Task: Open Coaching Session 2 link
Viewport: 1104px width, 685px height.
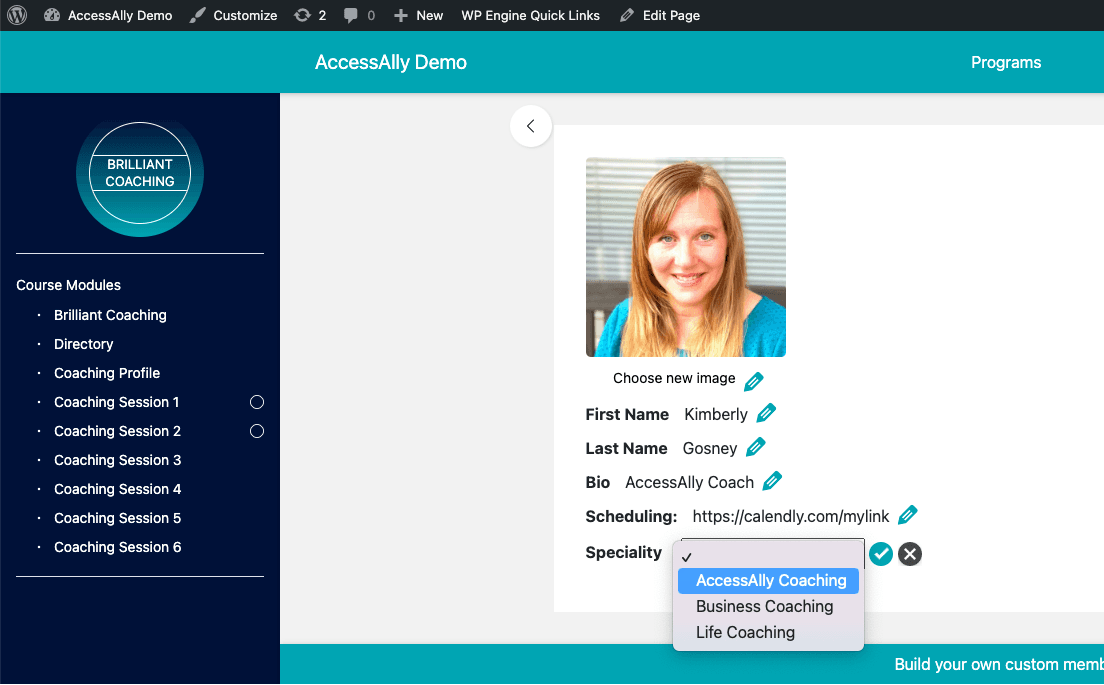Action: [x=118, y=430]
